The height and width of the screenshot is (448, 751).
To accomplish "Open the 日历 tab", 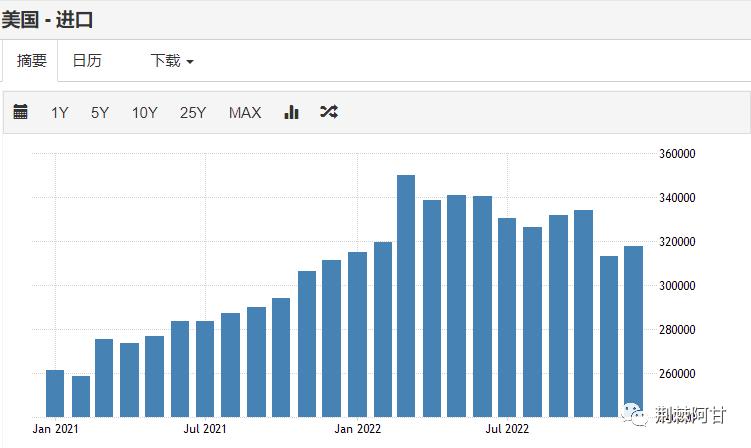I will (87, 61).
